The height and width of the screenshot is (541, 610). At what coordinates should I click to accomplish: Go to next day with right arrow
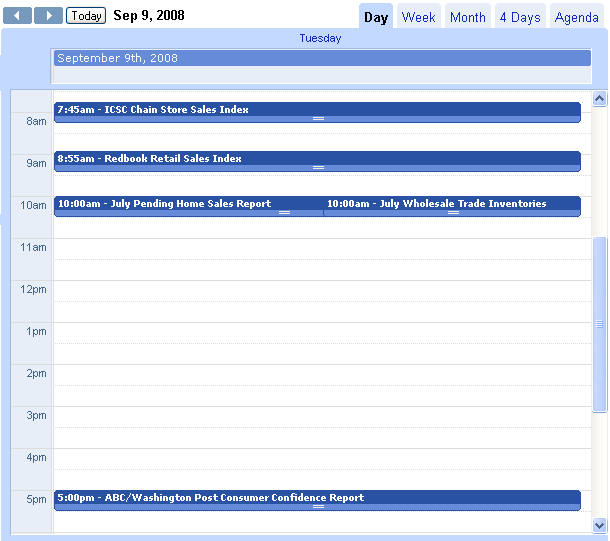48,16
